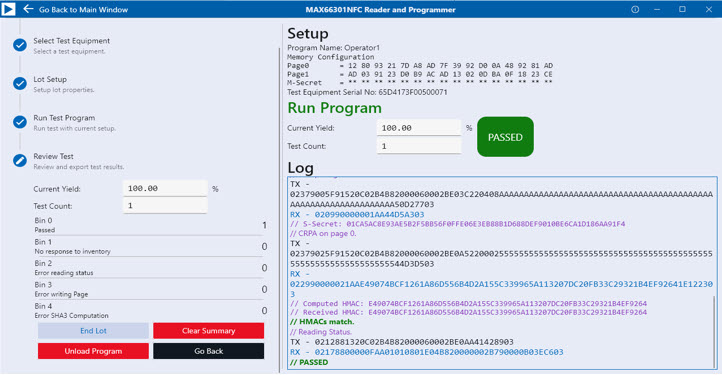Open the info icon in title bar
This screenshot has width=722, height=375.
click(x=635, y=9)
